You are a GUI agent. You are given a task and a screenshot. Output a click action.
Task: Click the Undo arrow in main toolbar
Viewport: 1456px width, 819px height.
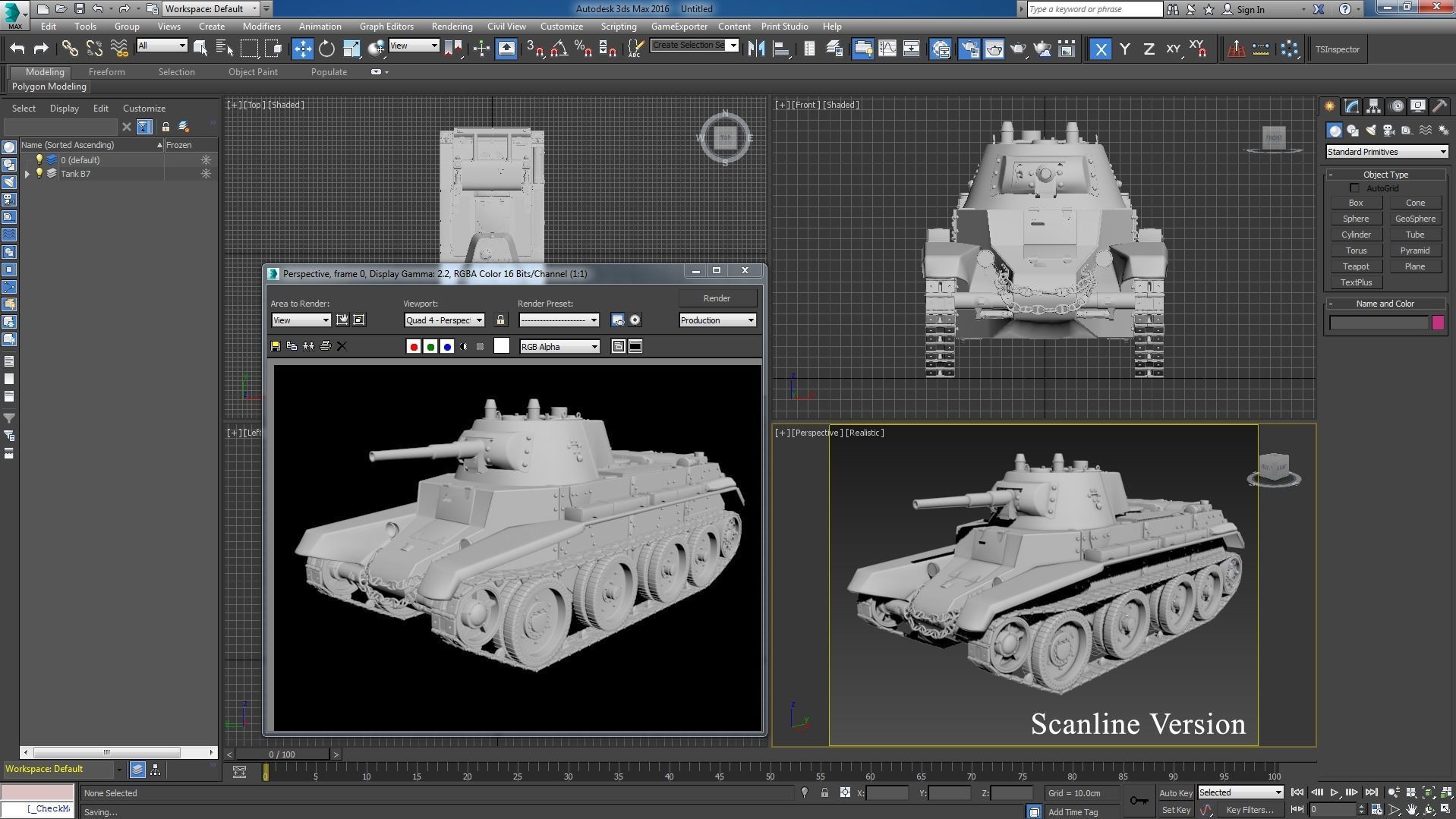(x=17, y=49)
